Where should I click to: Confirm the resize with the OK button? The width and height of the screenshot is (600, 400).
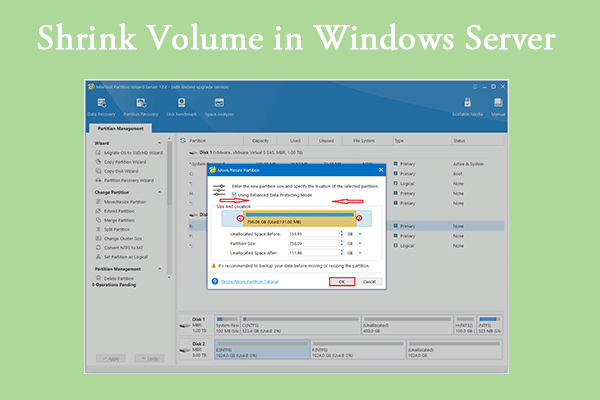[342, 282]
